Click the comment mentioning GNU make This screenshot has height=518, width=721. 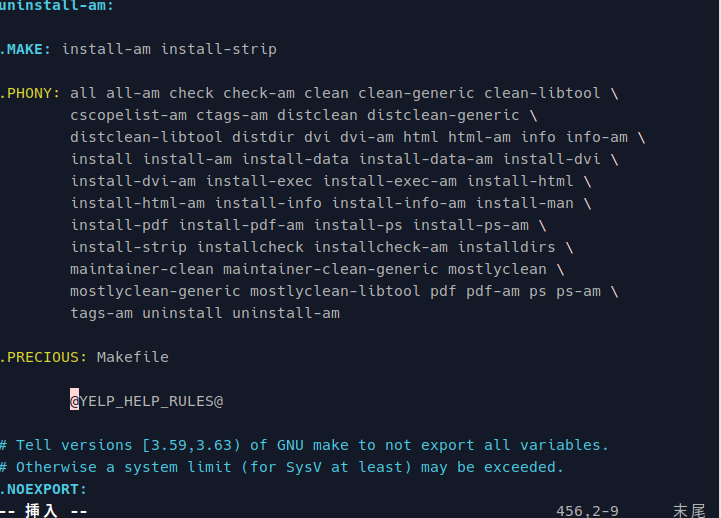[x=304, y=445]
